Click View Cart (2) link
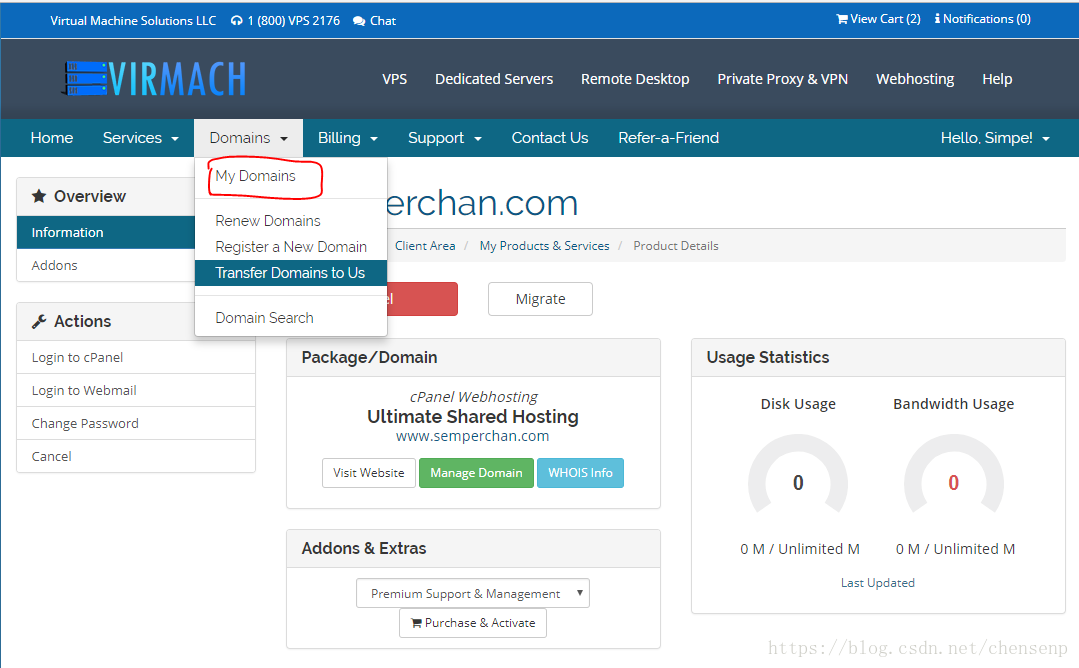The image size is (1079, 668). (879, 19)
